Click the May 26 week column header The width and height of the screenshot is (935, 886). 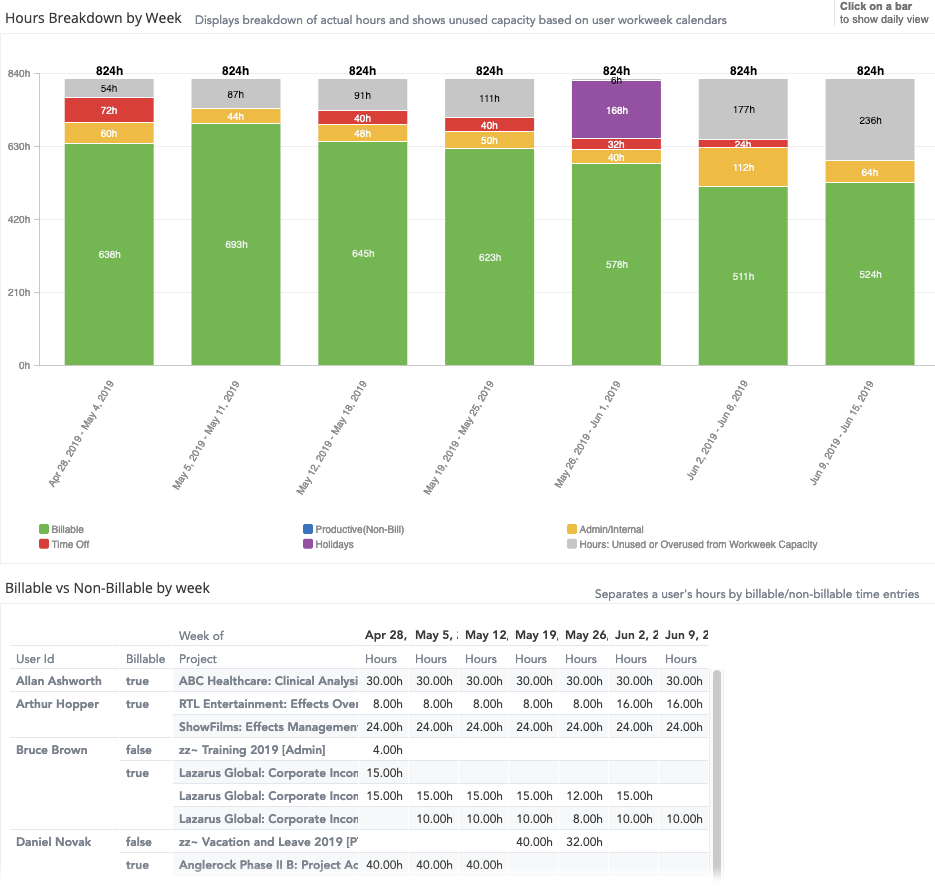[x=586, y=635]
